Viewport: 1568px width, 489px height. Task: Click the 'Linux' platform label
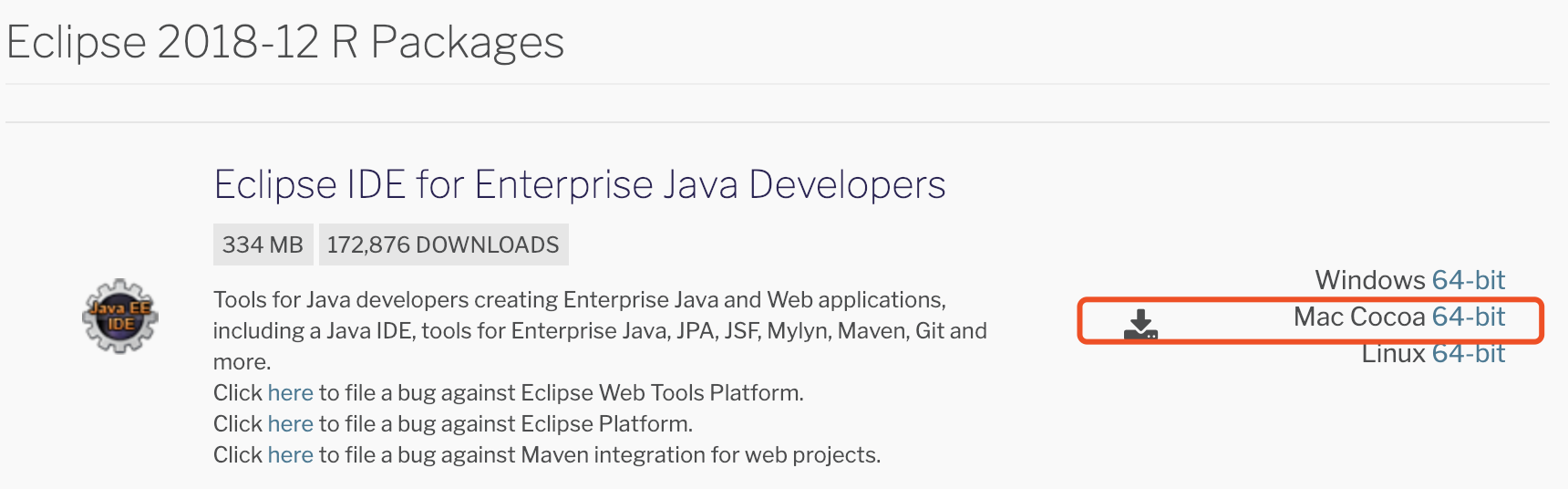[1393, 354]
